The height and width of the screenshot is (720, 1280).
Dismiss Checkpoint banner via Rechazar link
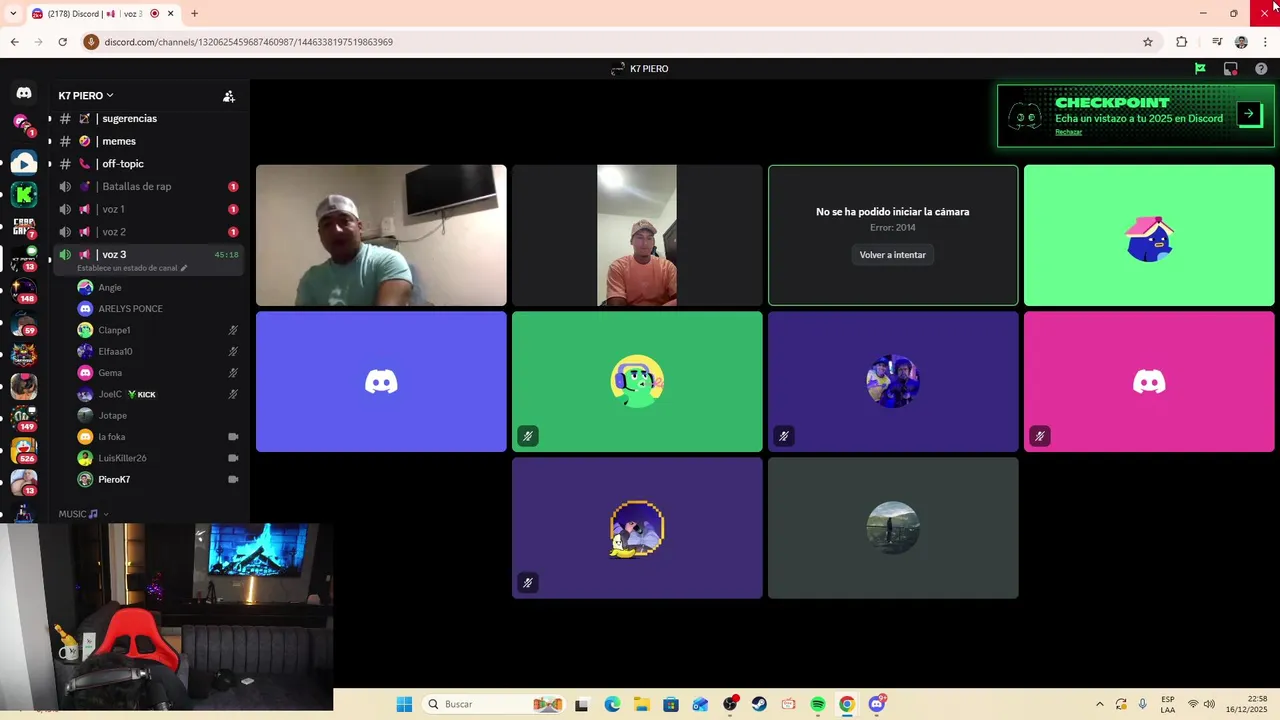pyautogui.click(x=1068, y=132)
